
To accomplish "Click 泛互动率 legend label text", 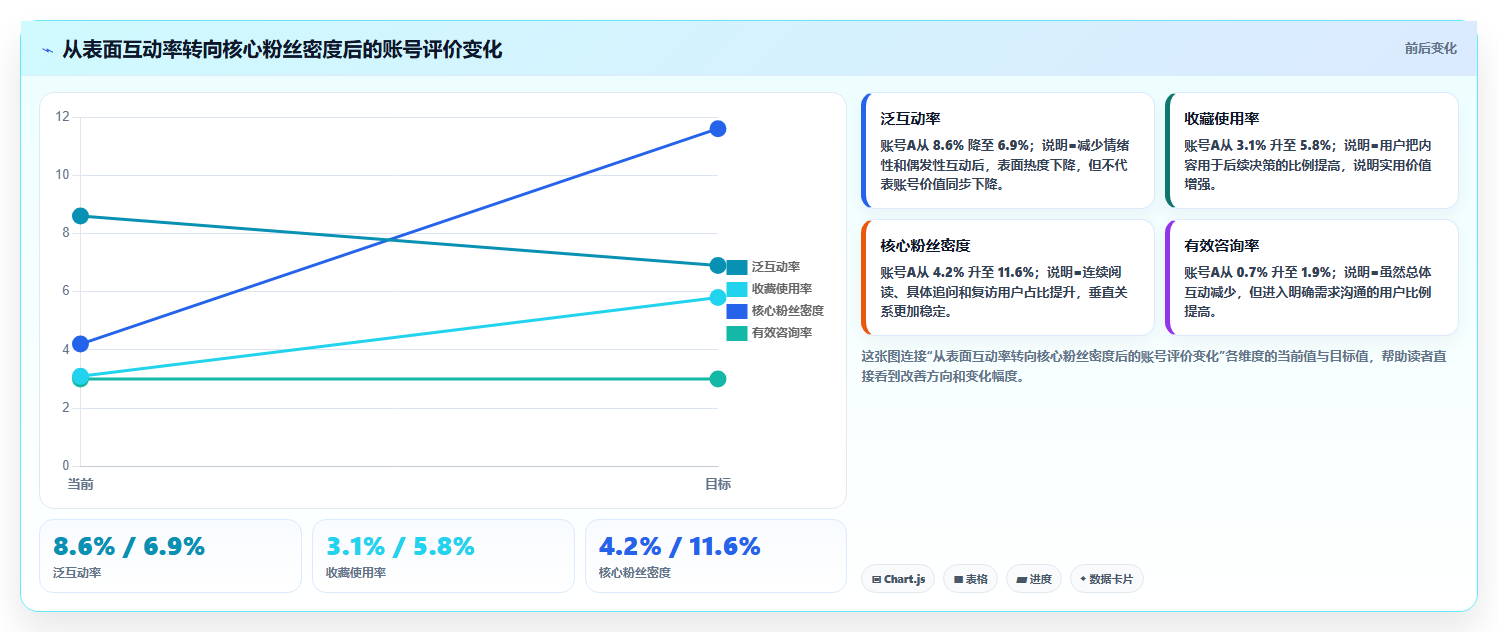I will pos(776,267).
